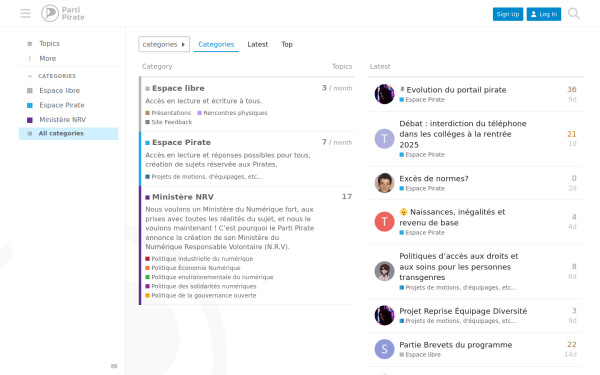The image size is (600, 375).
Task: Open topic Partie Brevets du programme
Action: click(x=455, y=345)
